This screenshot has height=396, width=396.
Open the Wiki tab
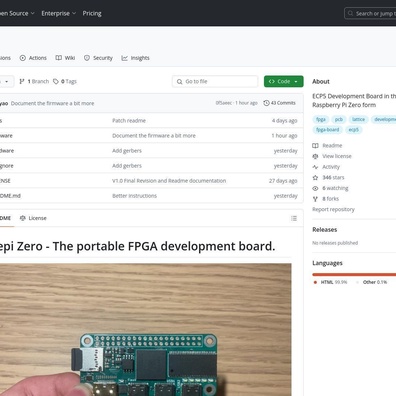pos(65,58)
